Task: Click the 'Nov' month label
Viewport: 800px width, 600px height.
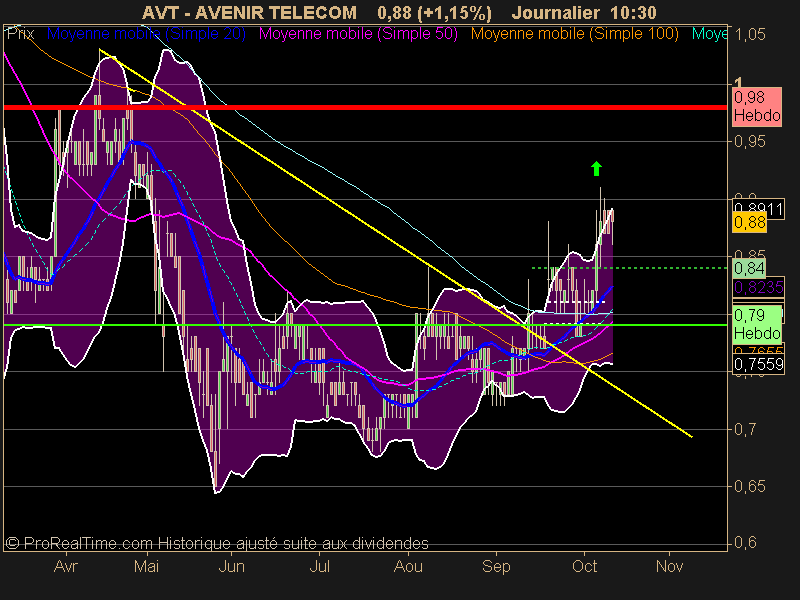Action: click(669, 566)
